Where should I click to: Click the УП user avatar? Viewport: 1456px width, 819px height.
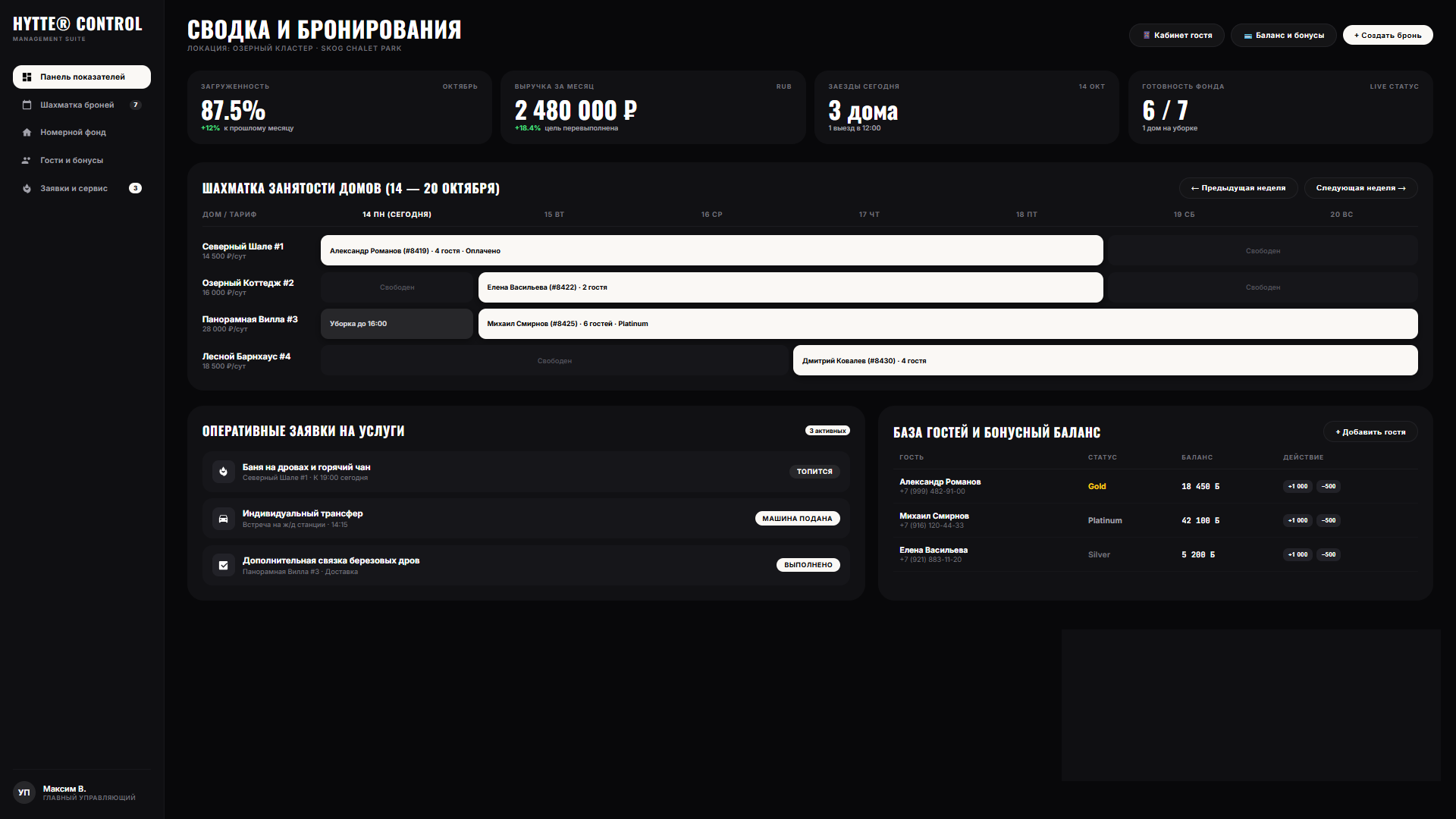coord(24,792)
